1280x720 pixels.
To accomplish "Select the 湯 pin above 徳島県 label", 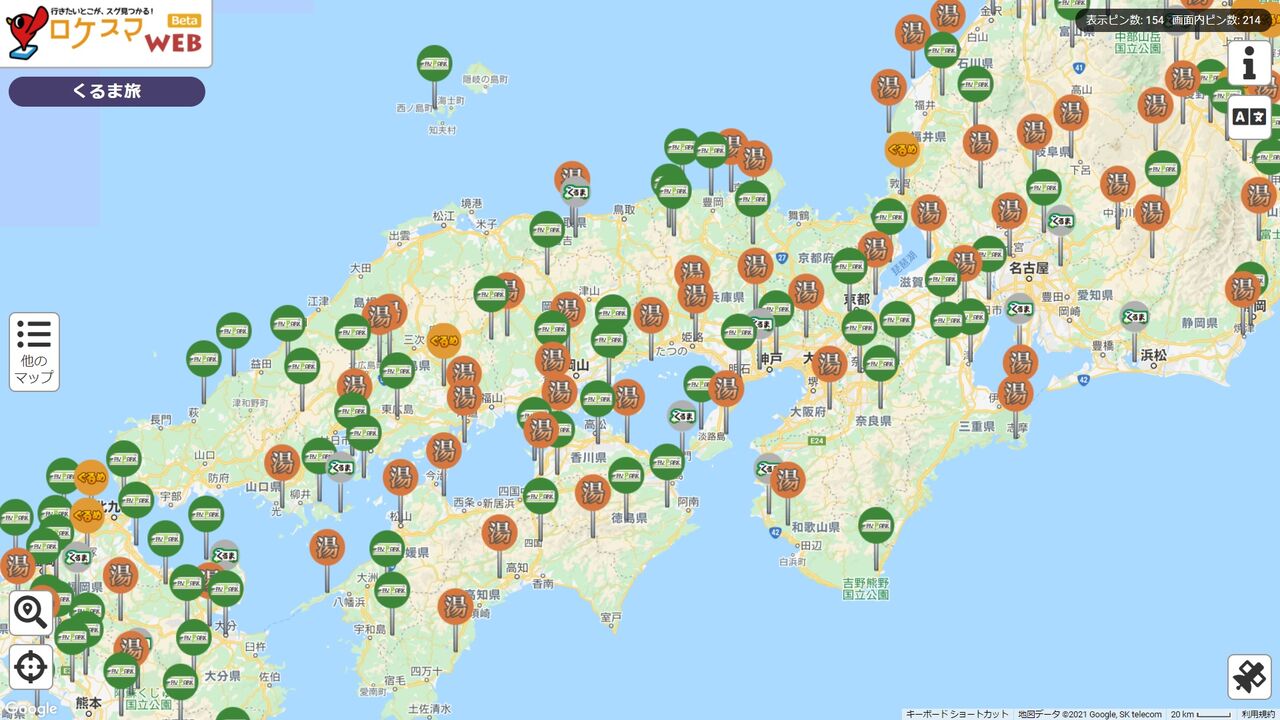I will click(x=592, y=492).
